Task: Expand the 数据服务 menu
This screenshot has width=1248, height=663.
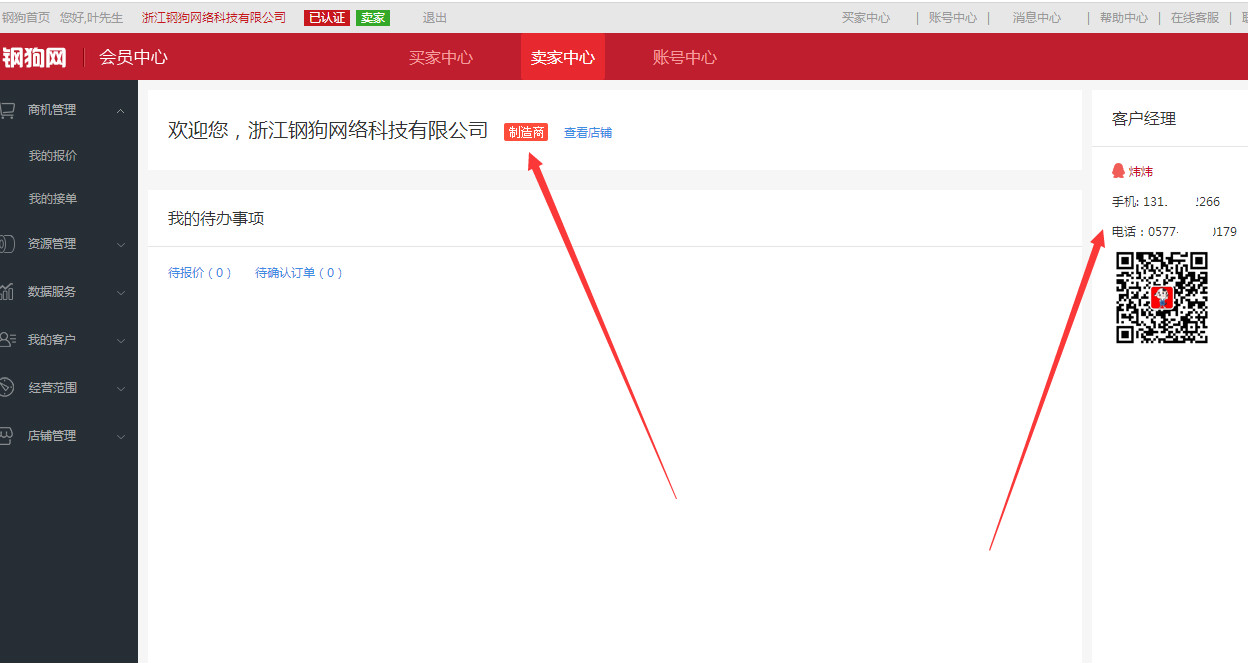Action: (121, 291)
